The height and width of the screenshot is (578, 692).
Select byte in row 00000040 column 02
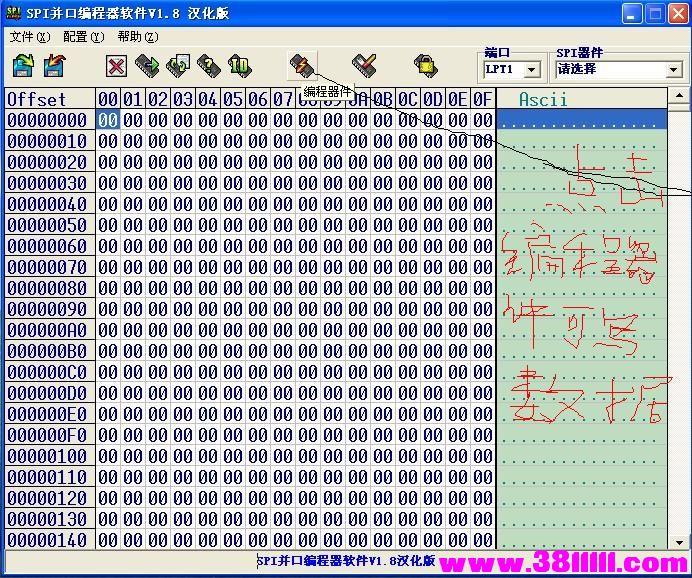coord(158,204)
